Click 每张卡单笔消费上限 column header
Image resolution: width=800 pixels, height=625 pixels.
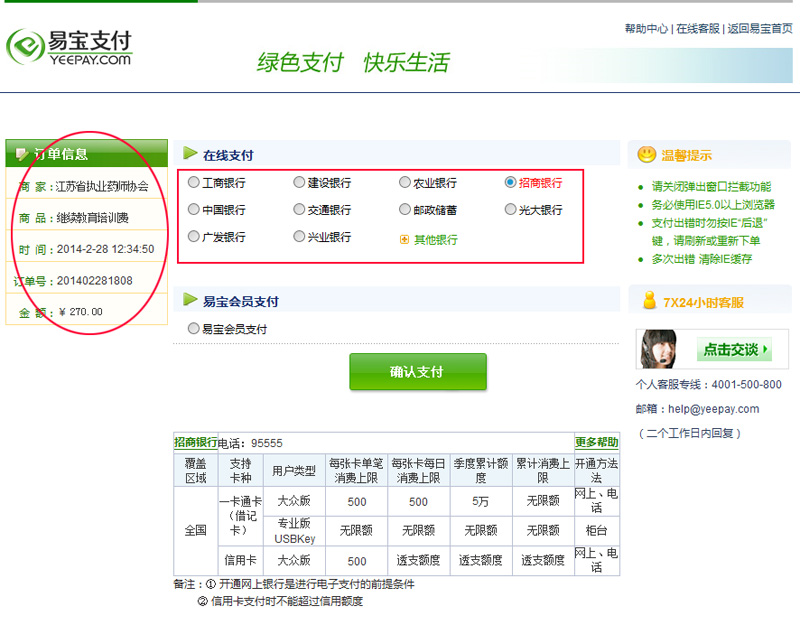tap(356, 470)
